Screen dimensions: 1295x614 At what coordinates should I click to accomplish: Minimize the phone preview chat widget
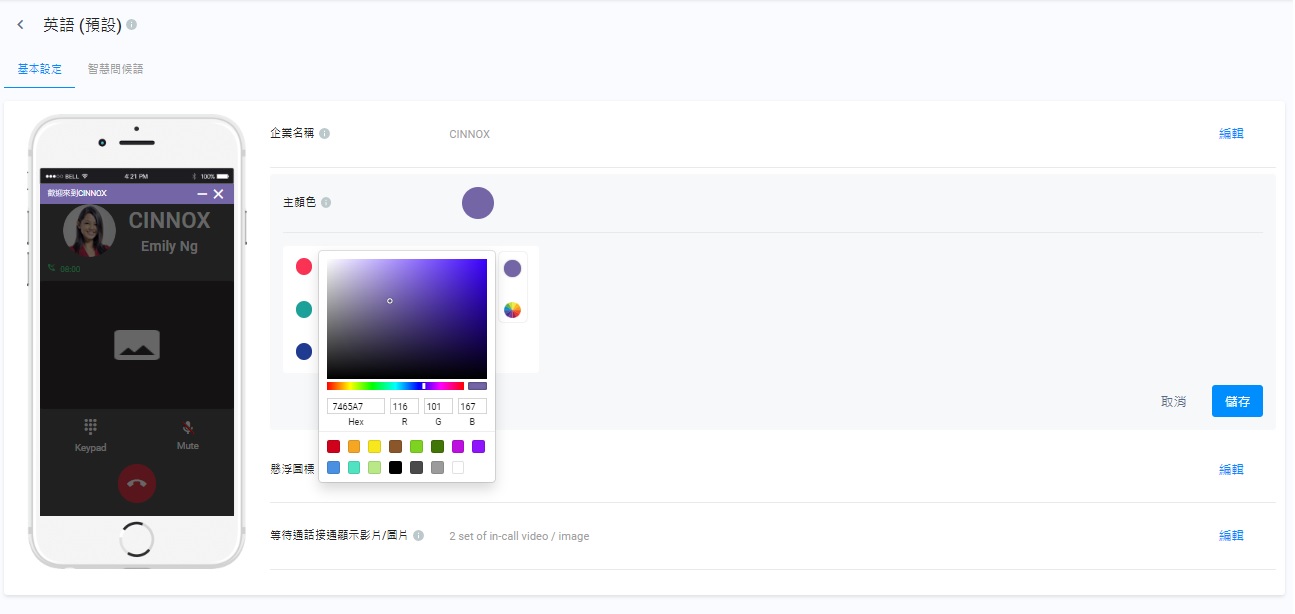[x=203, y=193]
